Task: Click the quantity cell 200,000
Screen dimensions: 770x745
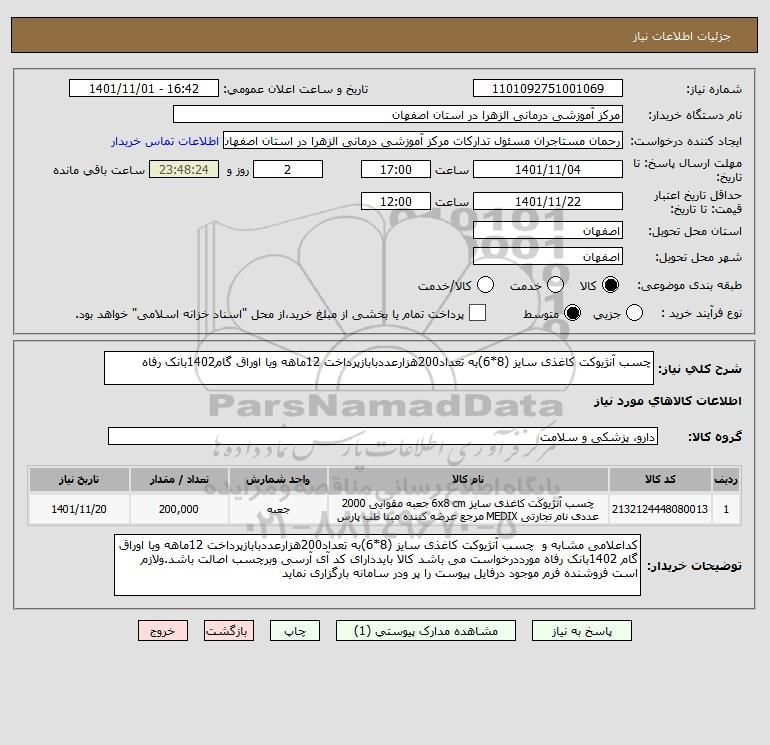Action: [x=179, y=509]
